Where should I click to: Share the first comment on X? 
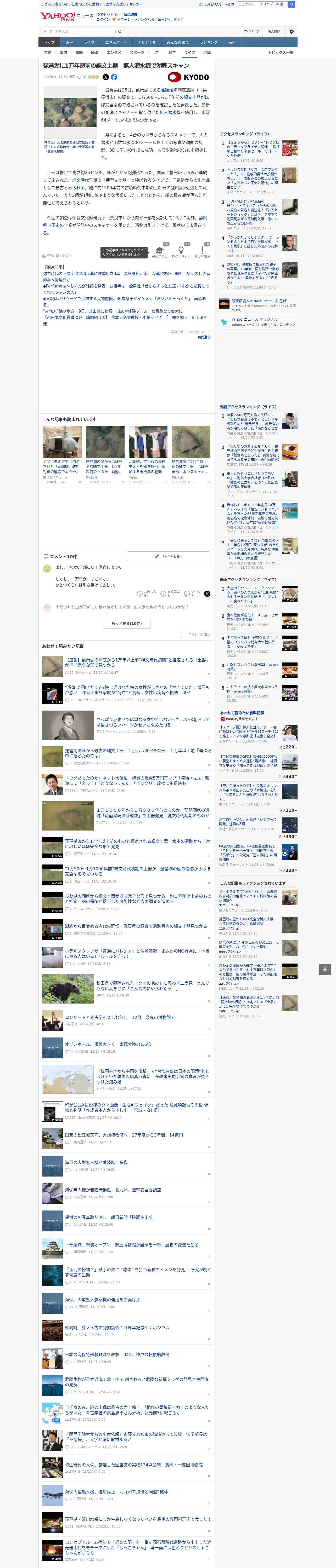click(x=207, y=593)
